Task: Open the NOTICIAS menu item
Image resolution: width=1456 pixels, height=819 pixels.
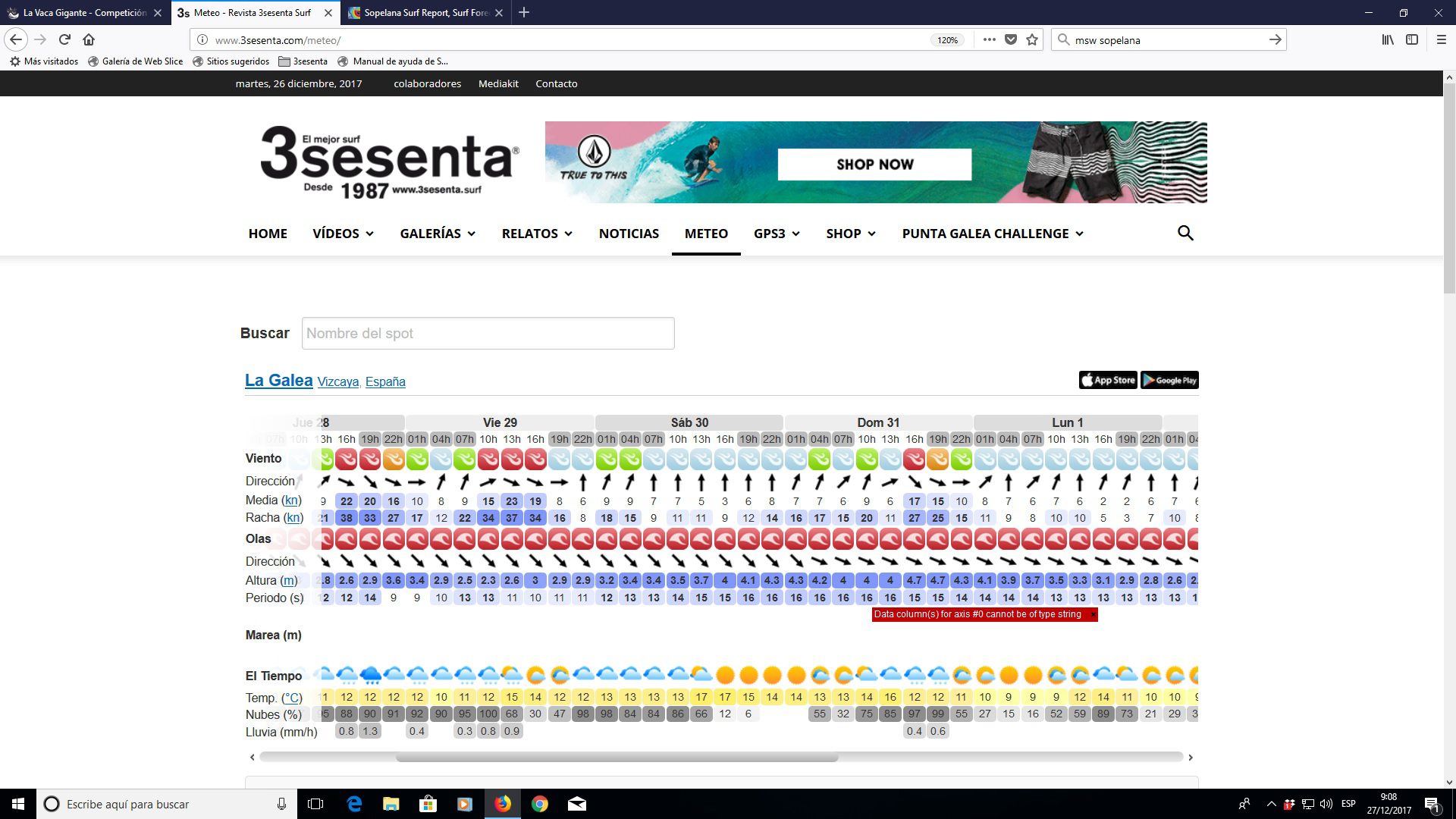Action: pyautogui.click(x=629, y=234)
